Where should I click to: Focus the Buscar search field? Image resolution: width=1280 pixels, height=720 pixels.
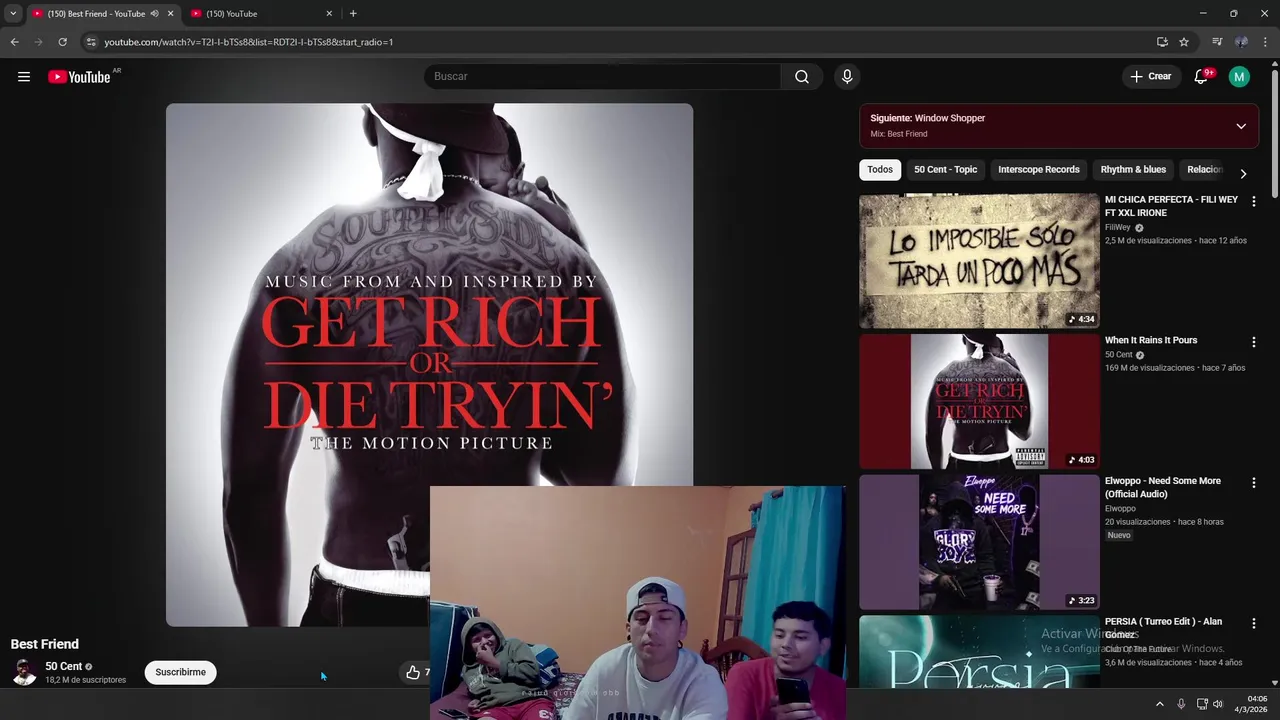coord(603,77)
